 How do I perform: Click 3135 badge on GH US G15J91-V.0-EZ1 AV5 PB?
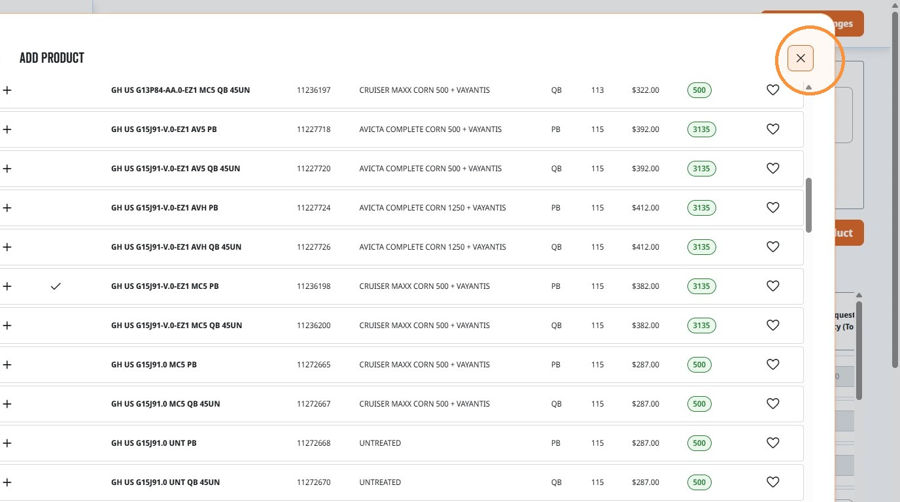[x=701, y=129]
